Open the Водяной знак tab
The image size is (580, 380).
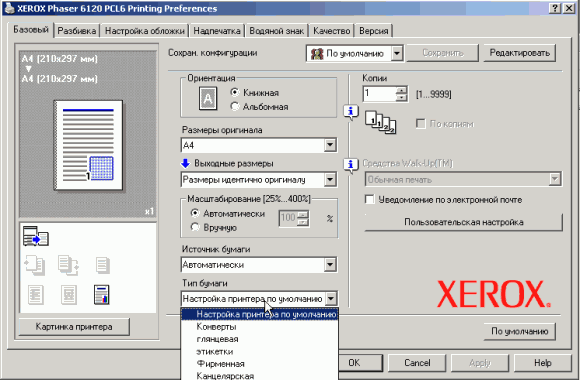click(x=276, y=31)
